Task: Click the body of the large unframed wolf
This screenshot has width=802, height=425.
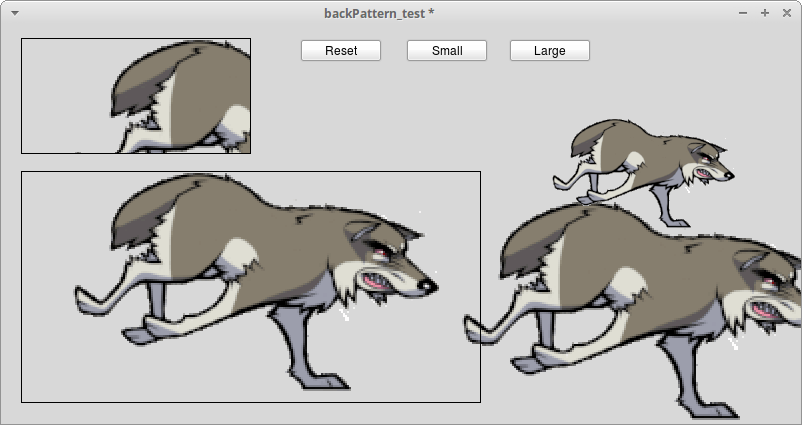Action: coord(640,270)
